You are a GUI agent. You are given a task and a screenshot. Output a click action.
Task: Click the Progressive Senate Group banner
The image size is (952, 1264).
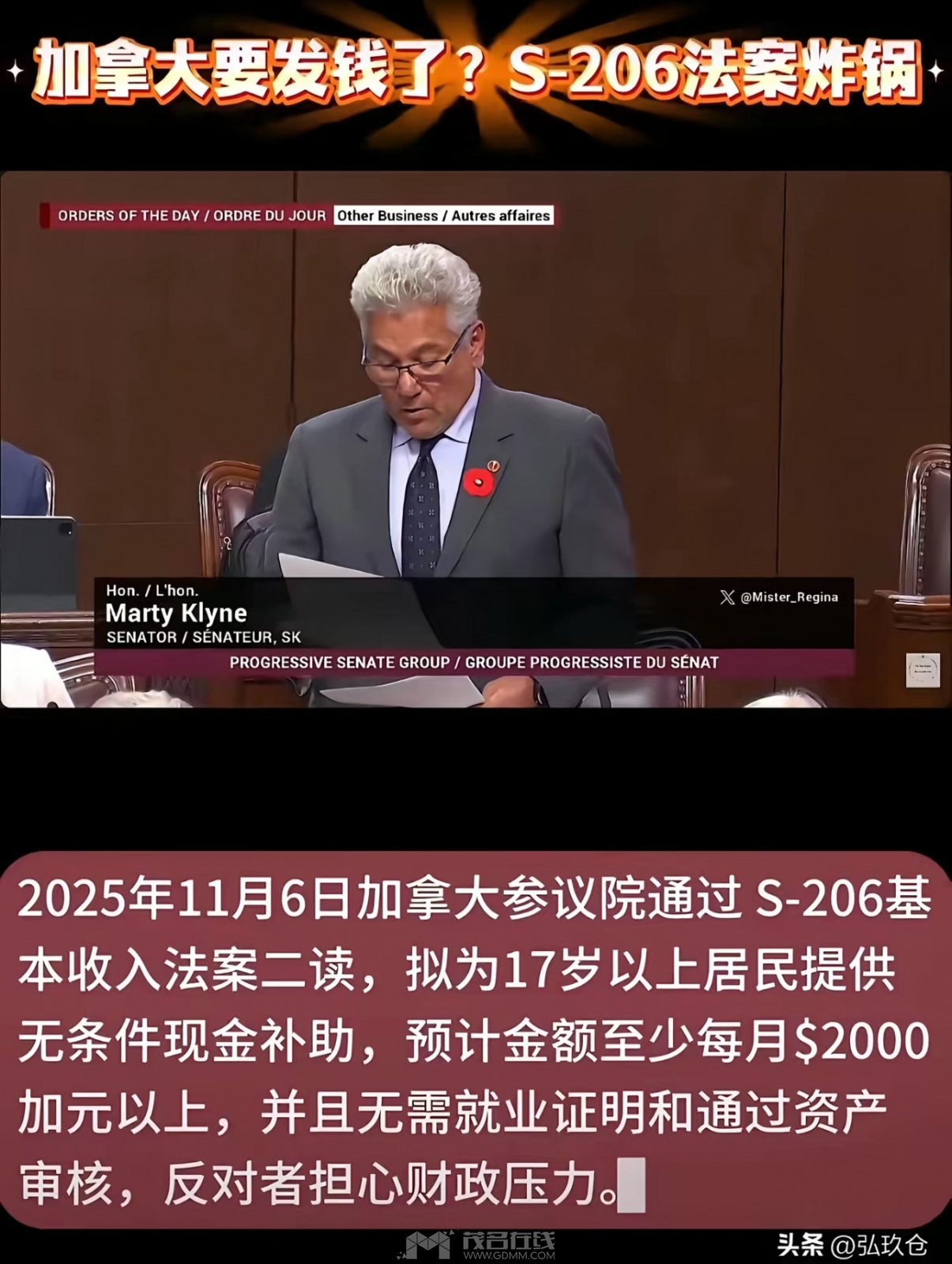474,663
